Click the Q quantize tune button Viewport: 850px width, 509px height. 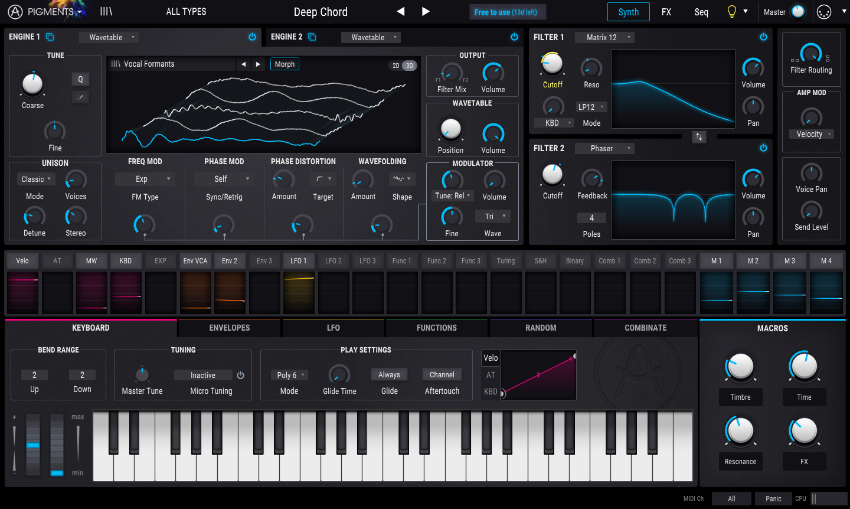80,79
